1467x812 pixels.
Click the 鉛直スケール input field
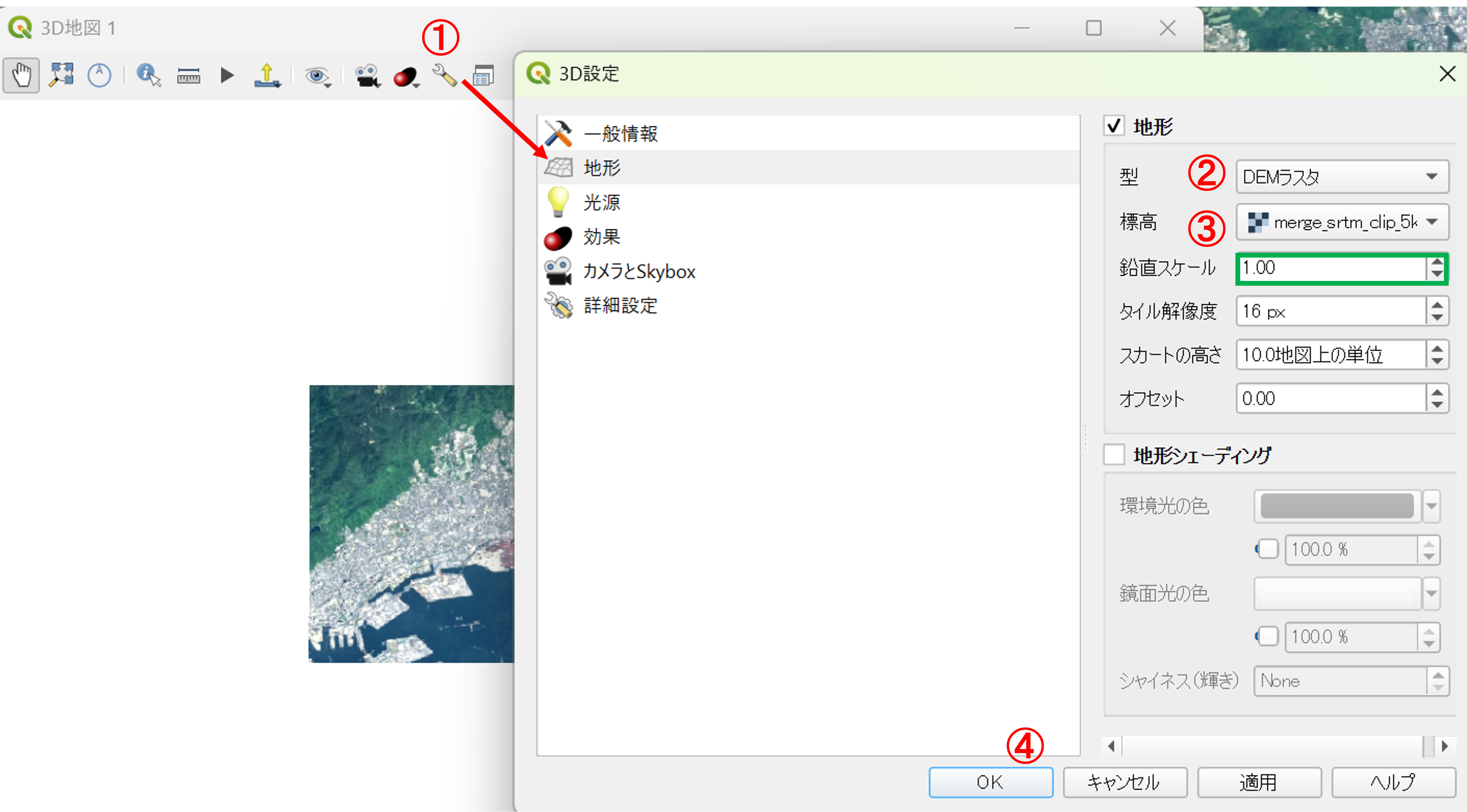(1330, 268)
